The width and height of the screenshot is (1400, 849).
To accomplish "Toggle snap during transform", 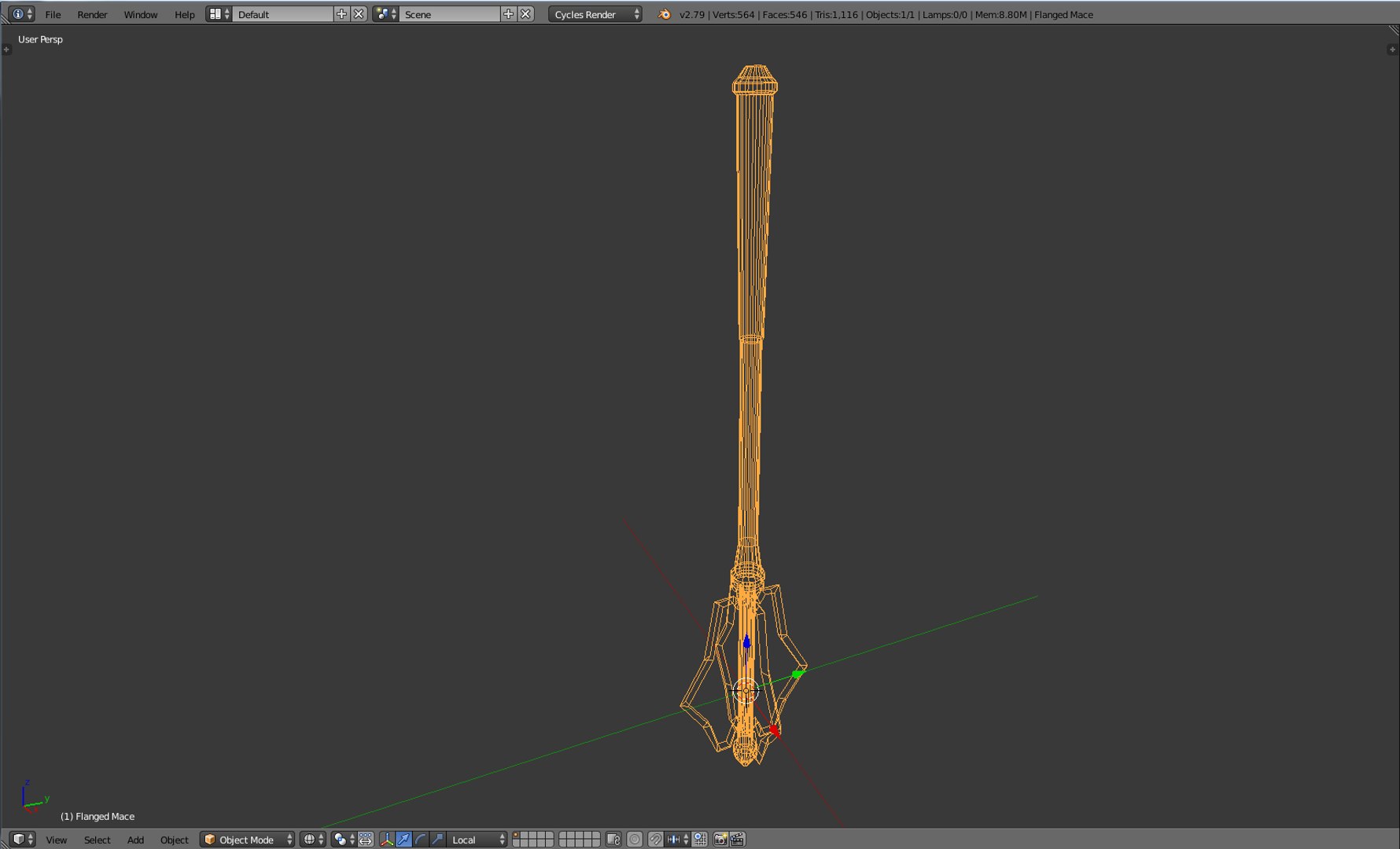I will click(655, 840).
